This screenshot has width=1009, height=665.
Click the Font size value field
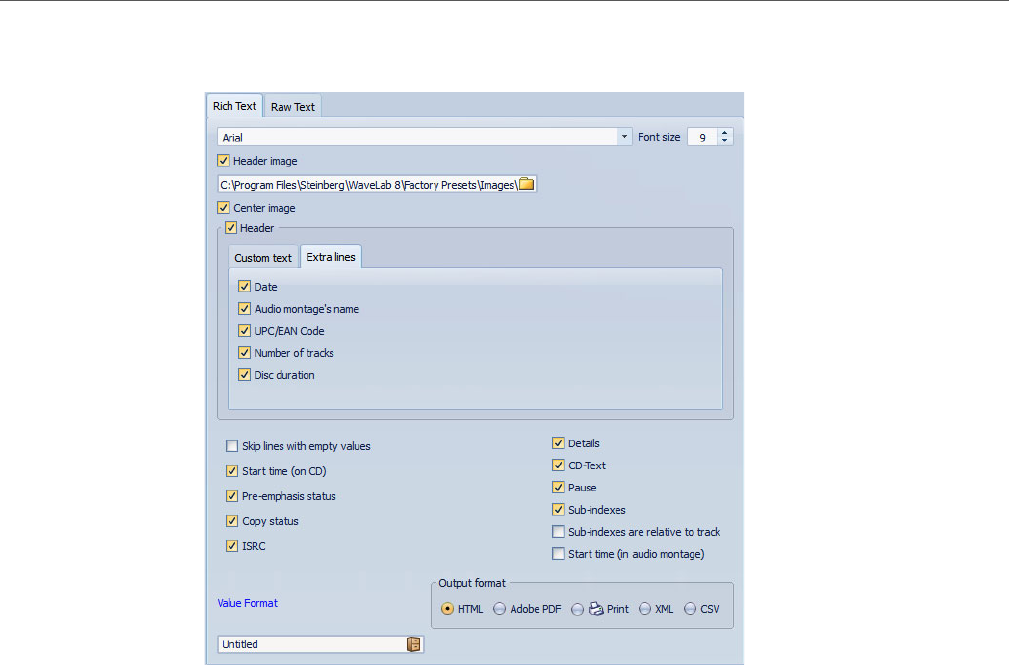703,137
